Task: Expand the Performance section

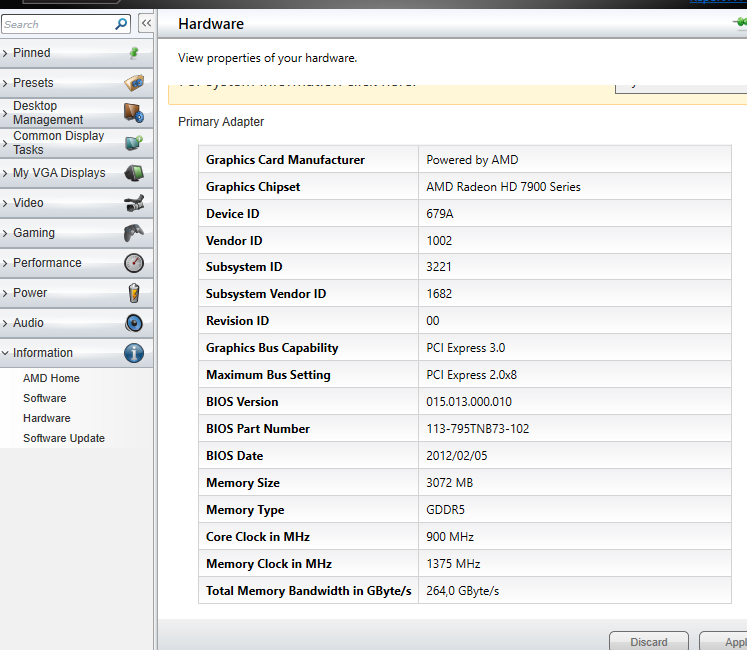Action: 5,263
